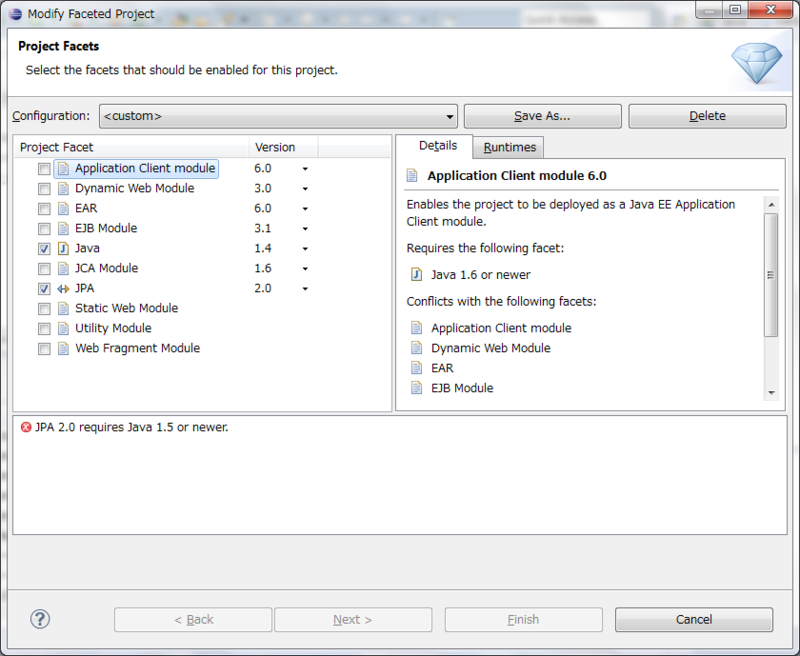Click the EAR icon under Conflicts in Details
The image size is (800, 656).
(416, 368)
